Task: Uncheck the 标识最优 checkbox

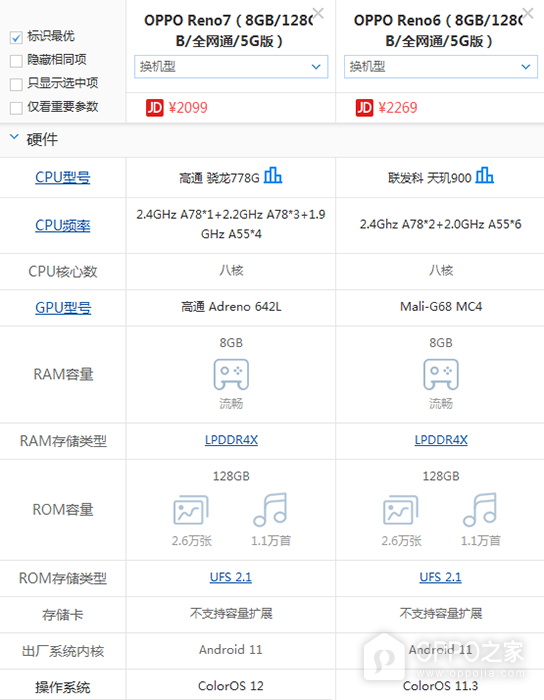Action: pyautogui.click(x=16, y=38)
